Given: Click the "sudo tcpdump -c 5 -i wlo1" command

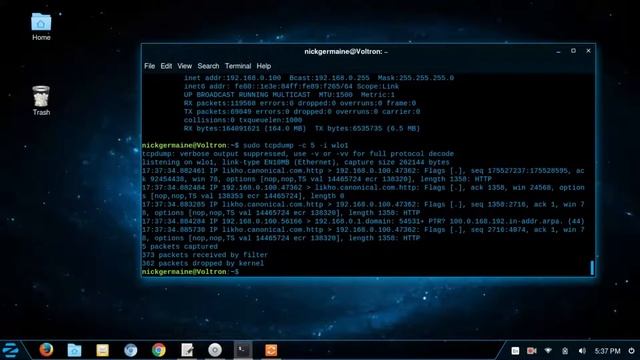Looking at the screenshot, I should pyautogui.click(x=296, y=145).
